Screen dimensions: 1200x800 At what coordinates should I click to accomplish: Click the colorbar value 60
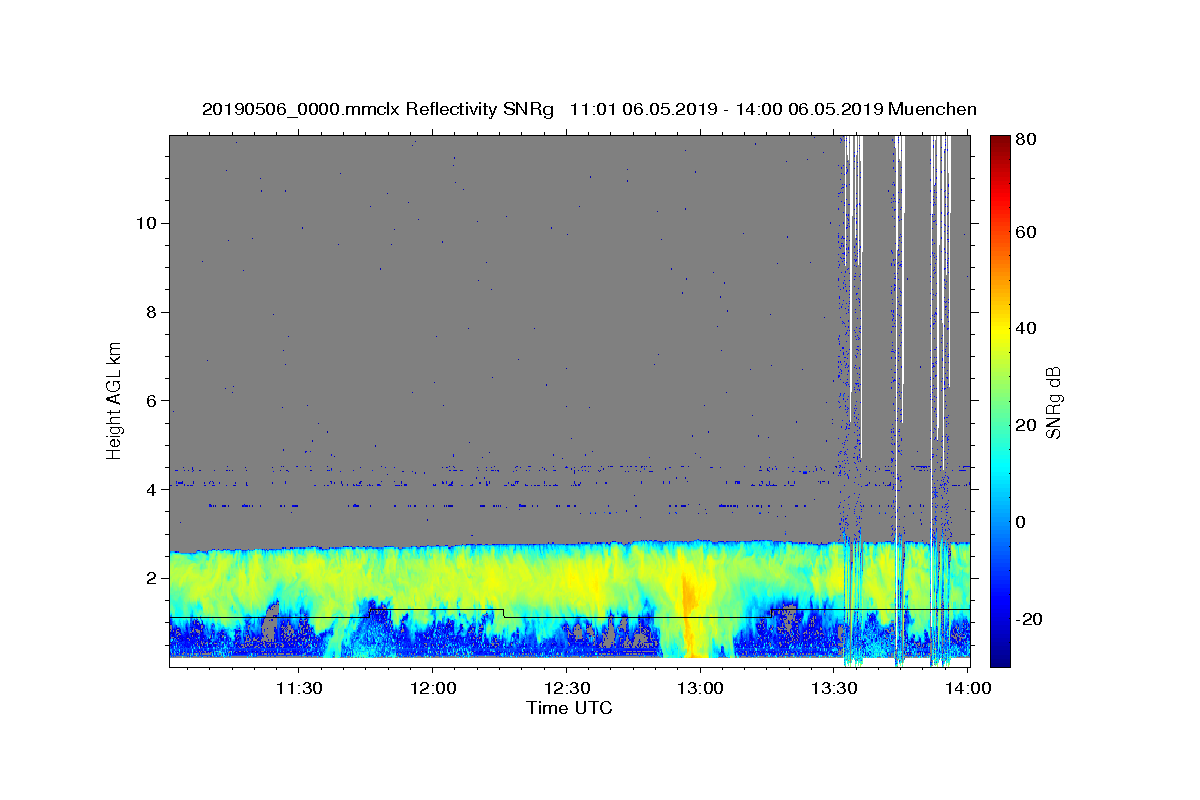click(1028, 232)
